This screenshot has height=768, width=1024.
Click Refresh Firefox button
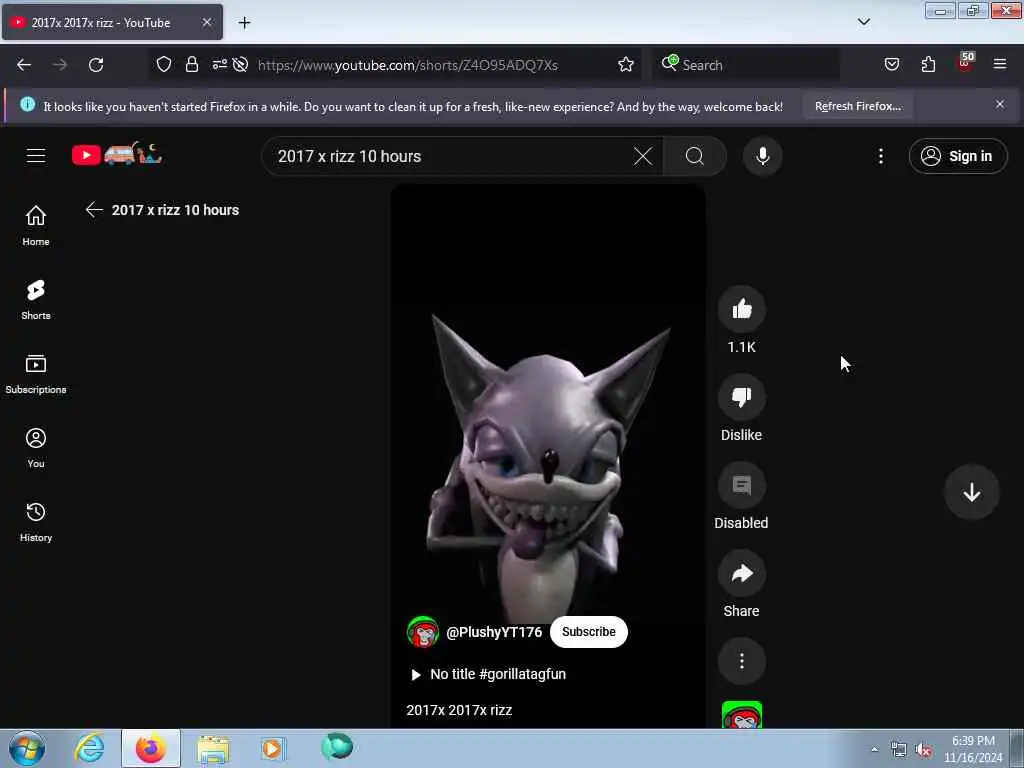click(x=857, y=106)
